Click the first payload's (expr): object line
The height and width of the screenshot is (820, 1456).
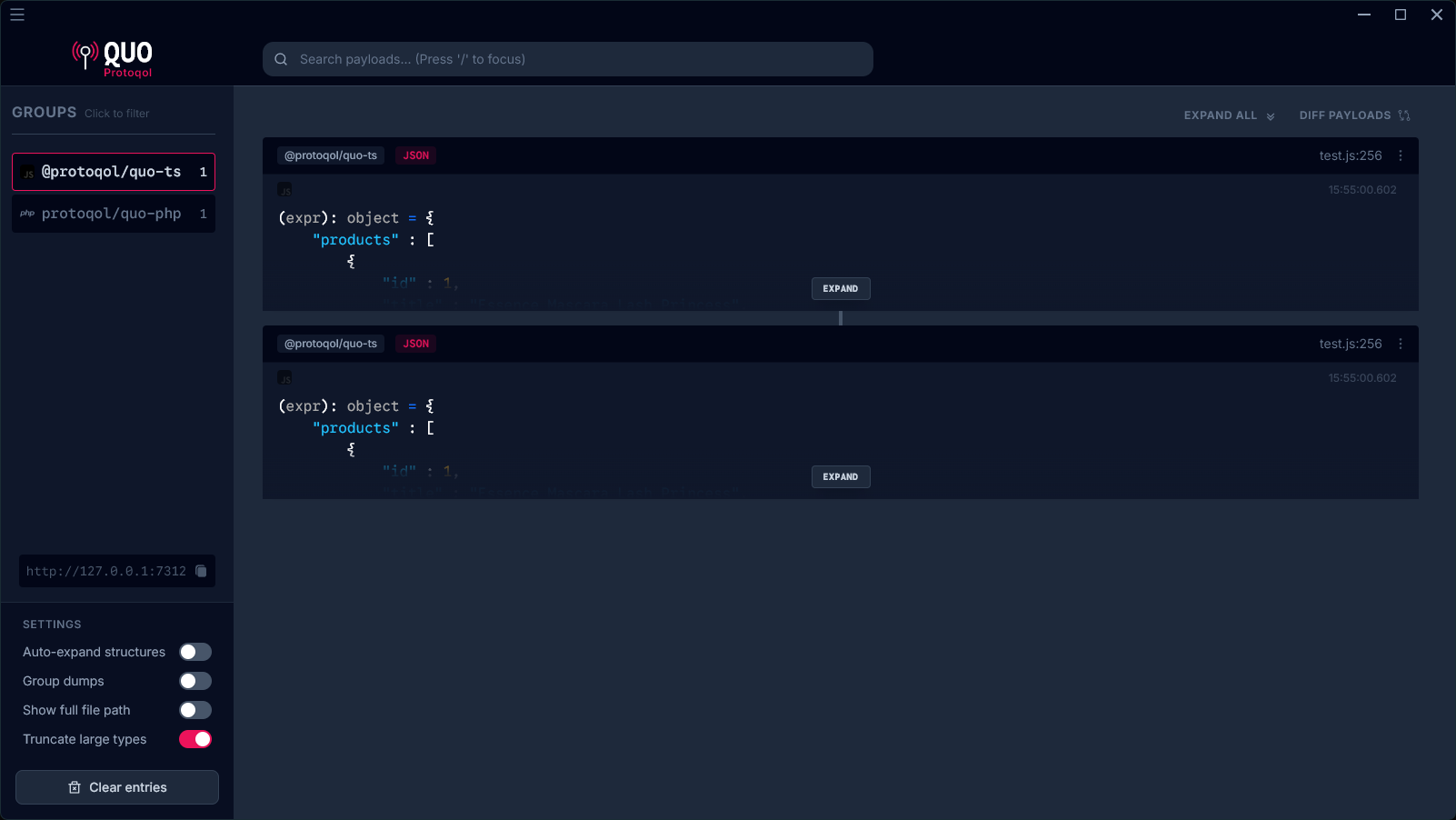(x=356, y=218)
